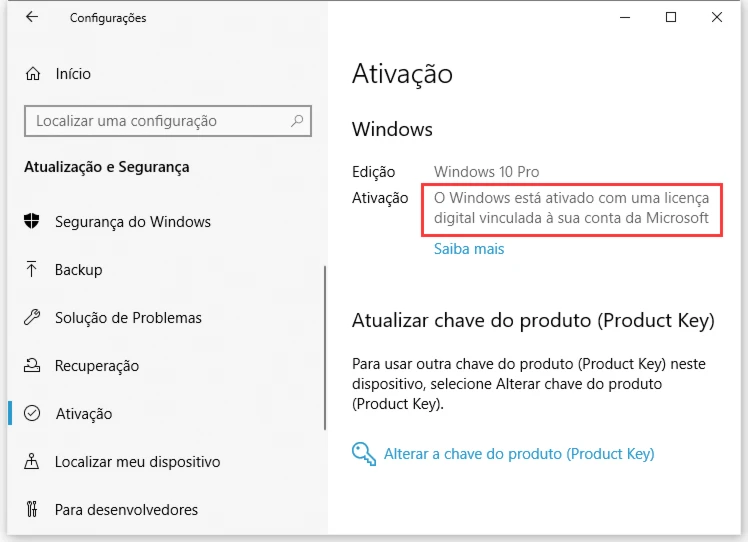Open Segurança do Windows settings page
Viewport: 748px width, 542px height.
click(133, 222)
